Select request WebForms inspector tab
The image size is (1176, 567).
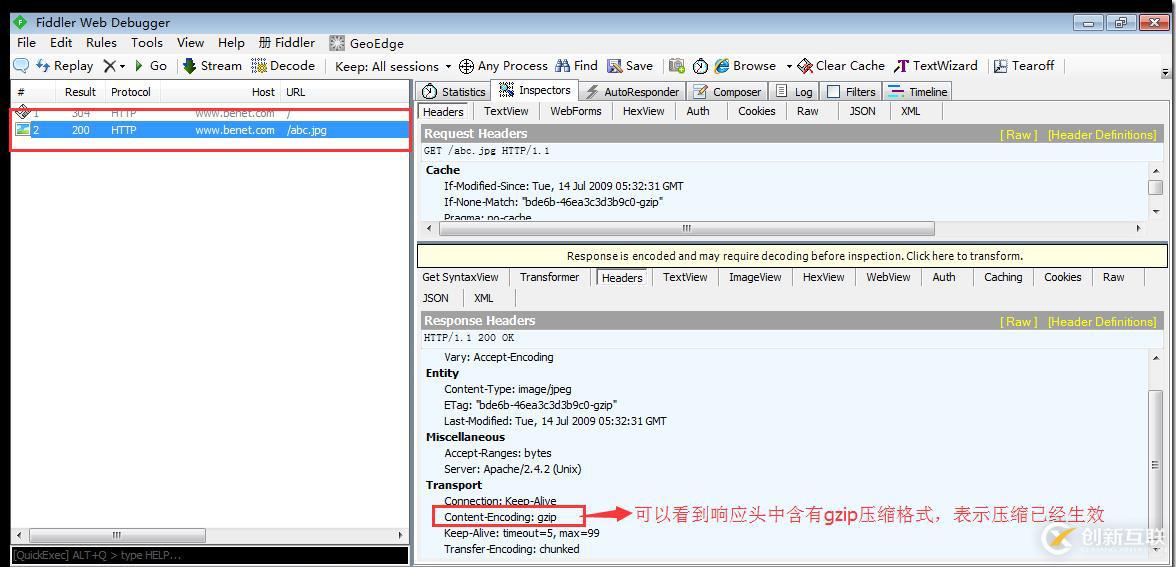click(x=576, y=111)
